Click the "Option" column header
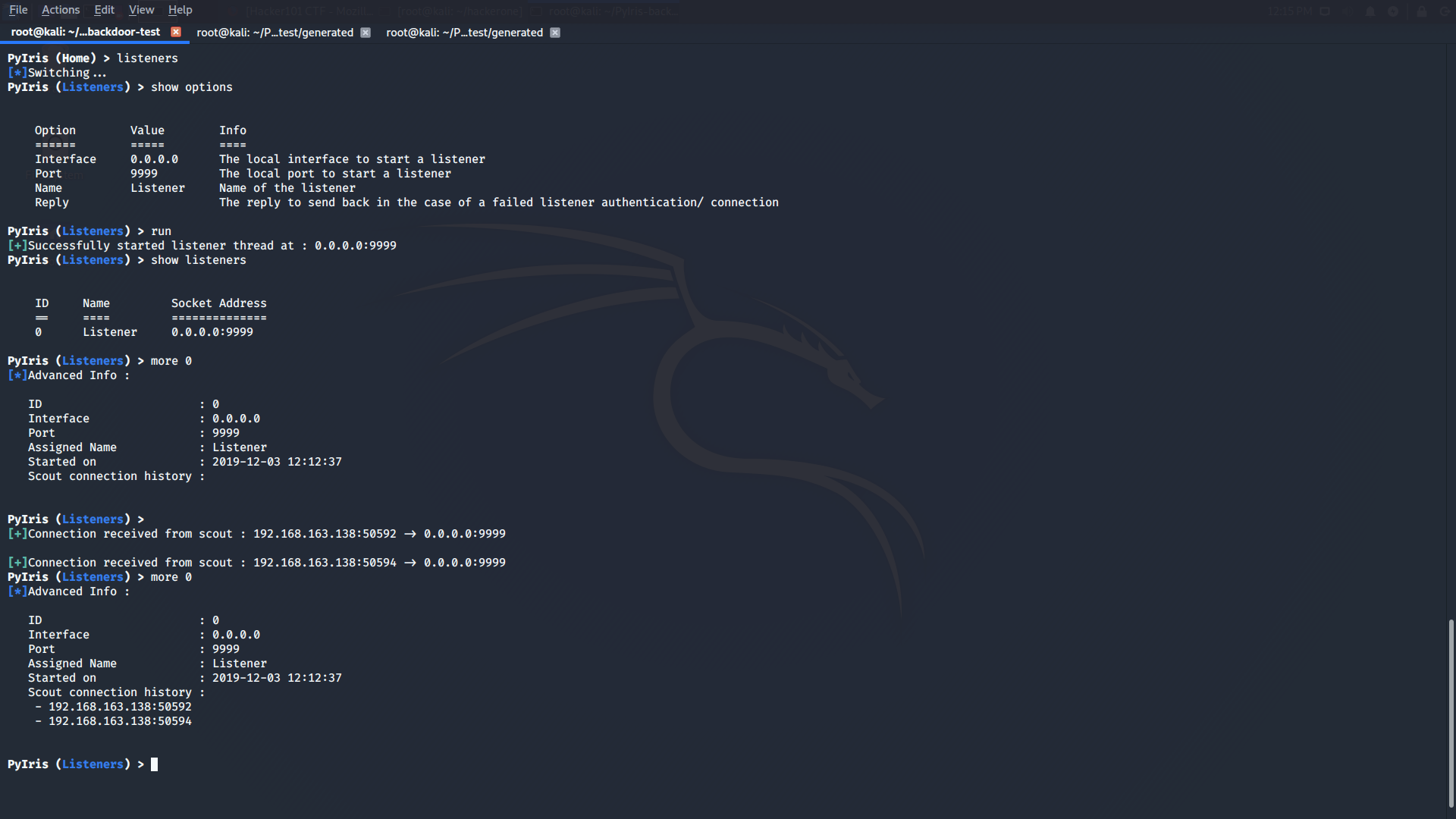Screen dimensions: 1456x819 (x=55, y=130)
